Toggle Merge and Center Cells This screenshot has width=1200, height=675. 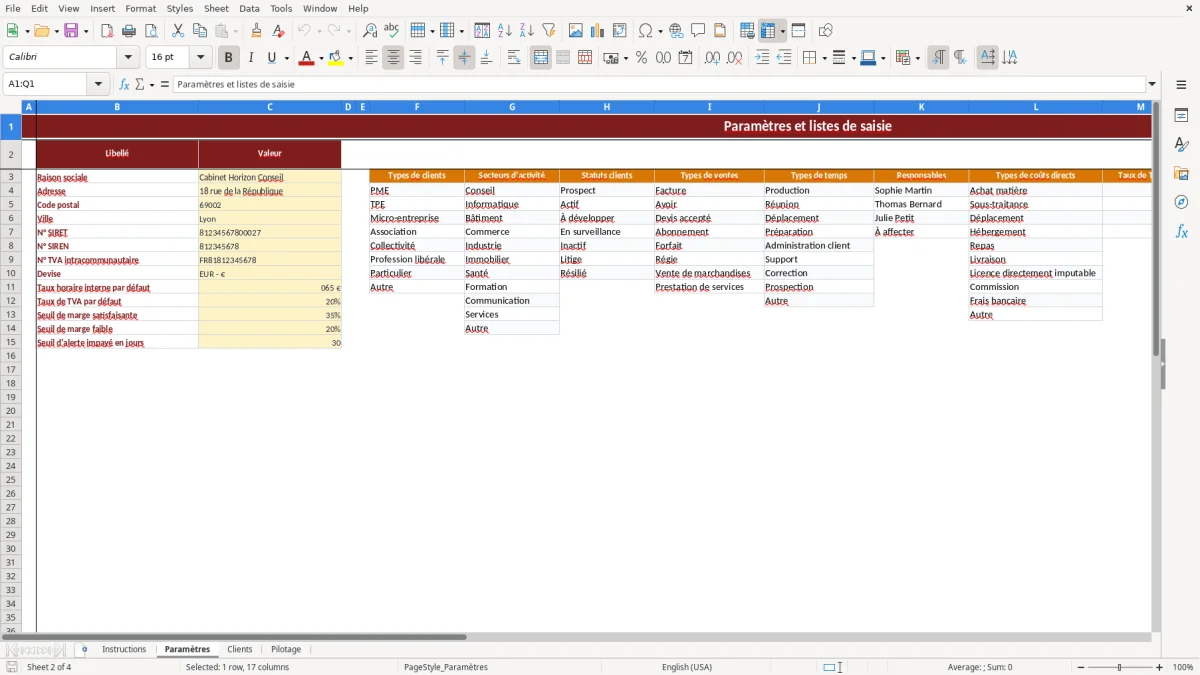tap(541, 58)
